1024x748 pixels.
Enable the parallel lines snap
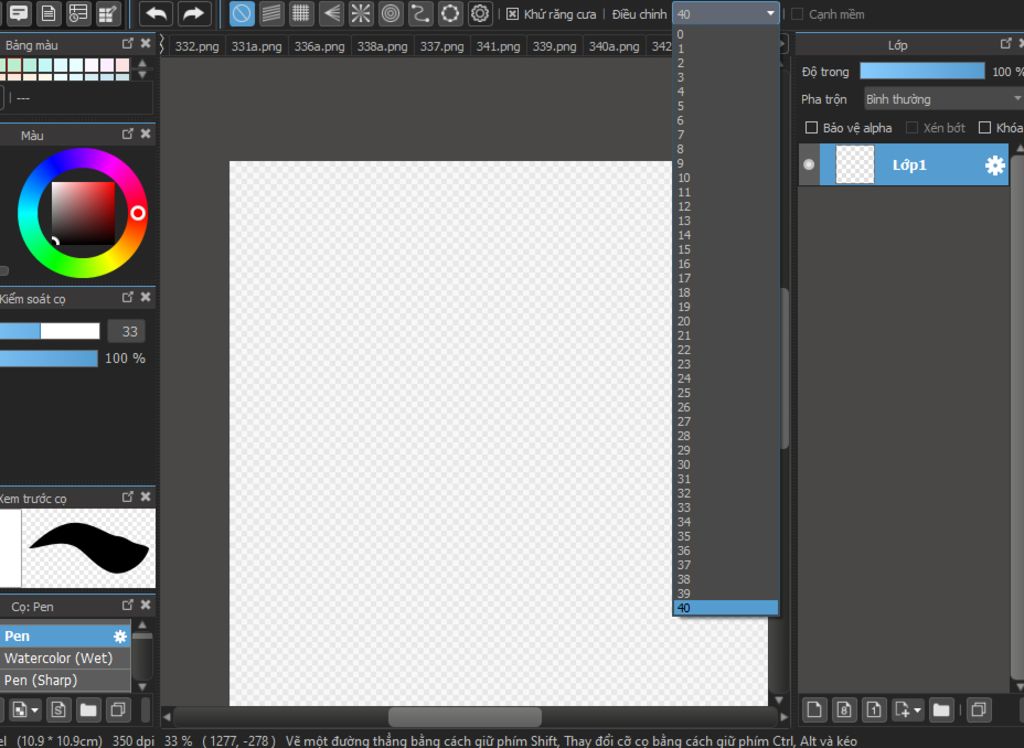click(271, 14)
